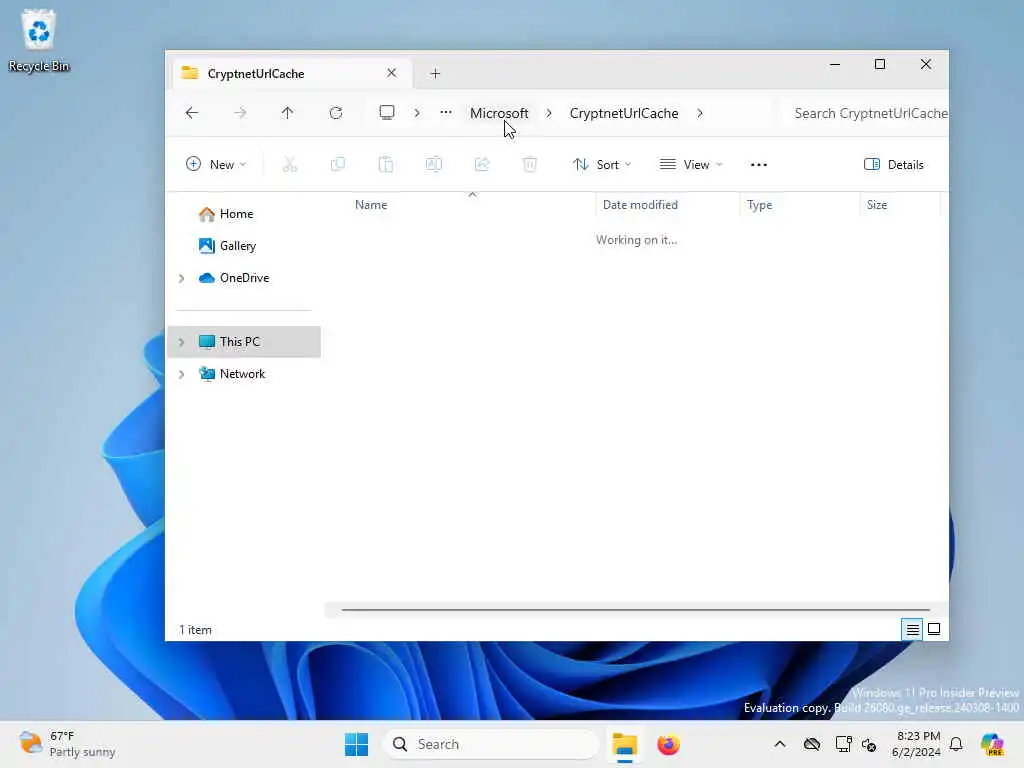The height and width of the screenshot is (768, 1024).
Task: Open the New item dropdown
Action: [216, 165]
